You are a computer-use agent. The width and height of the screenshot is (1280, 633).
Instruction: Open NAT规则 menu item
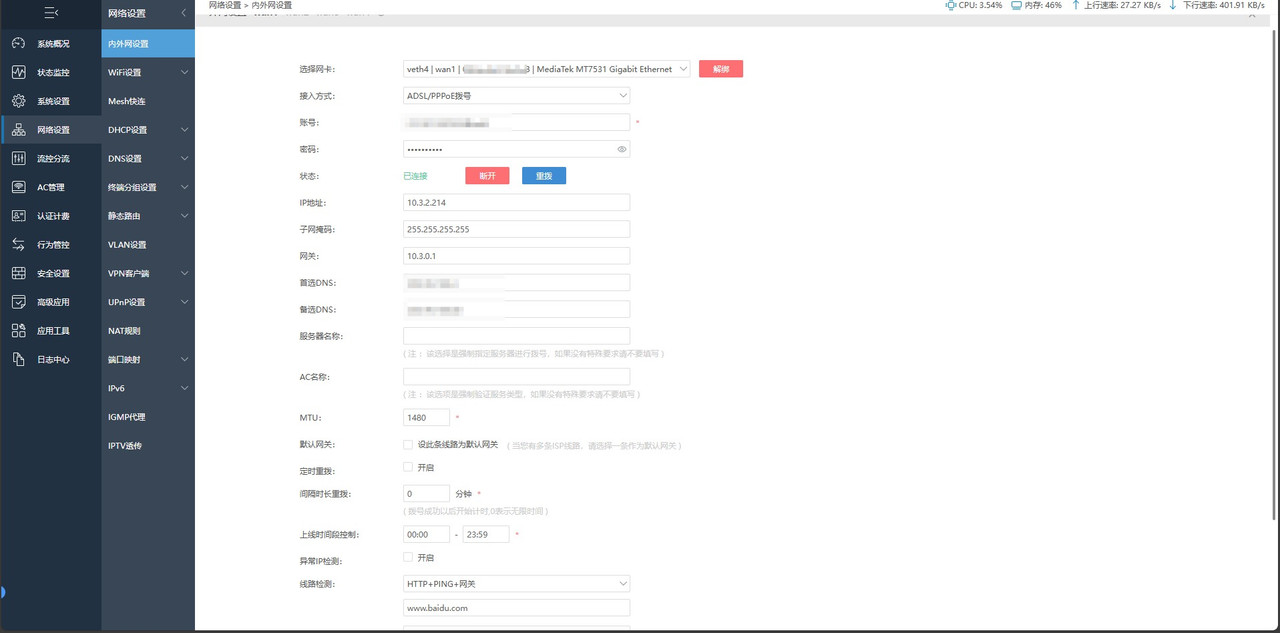(148, 330)
